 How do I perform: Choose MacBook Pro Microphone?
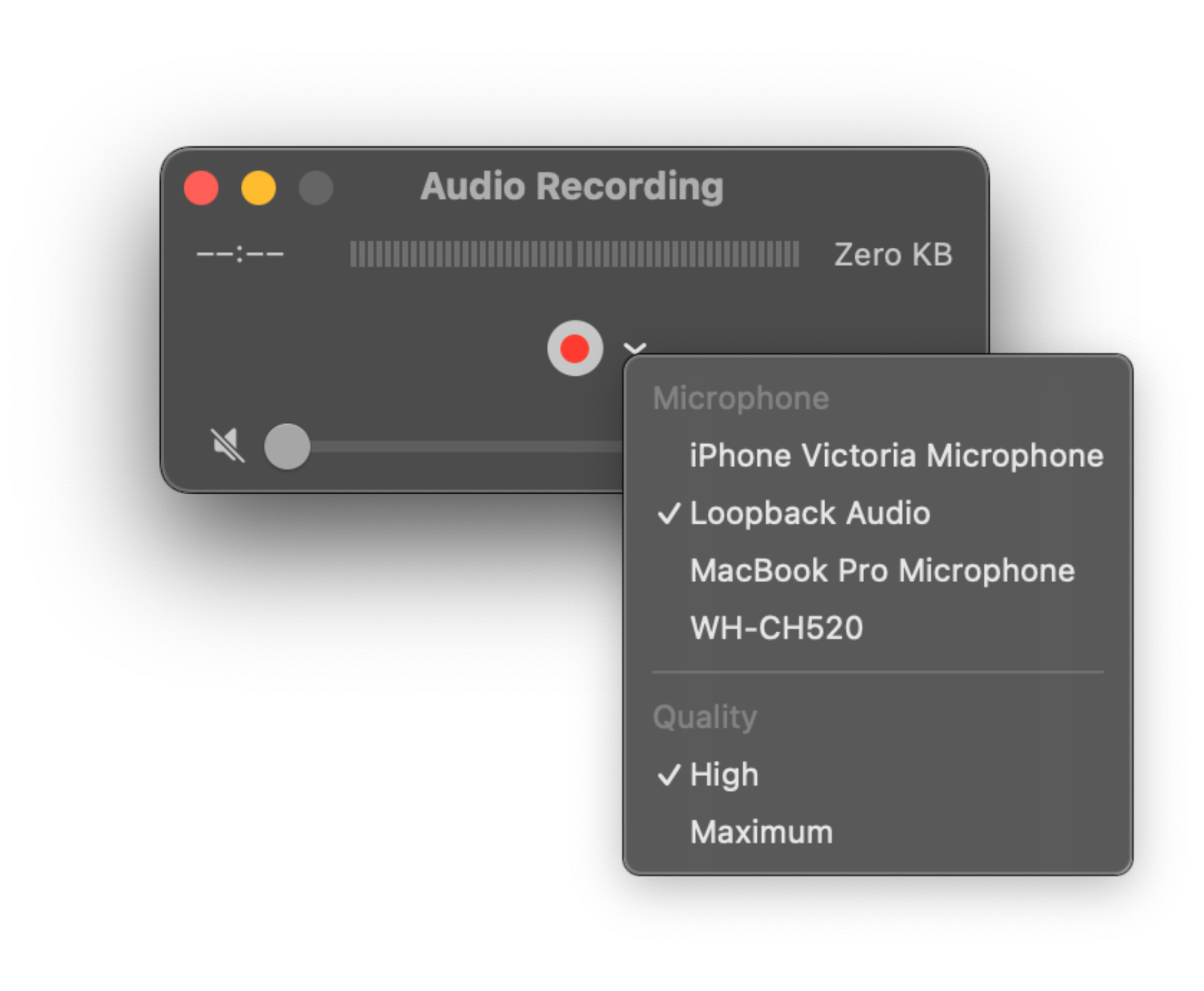(x=877, y=571)
